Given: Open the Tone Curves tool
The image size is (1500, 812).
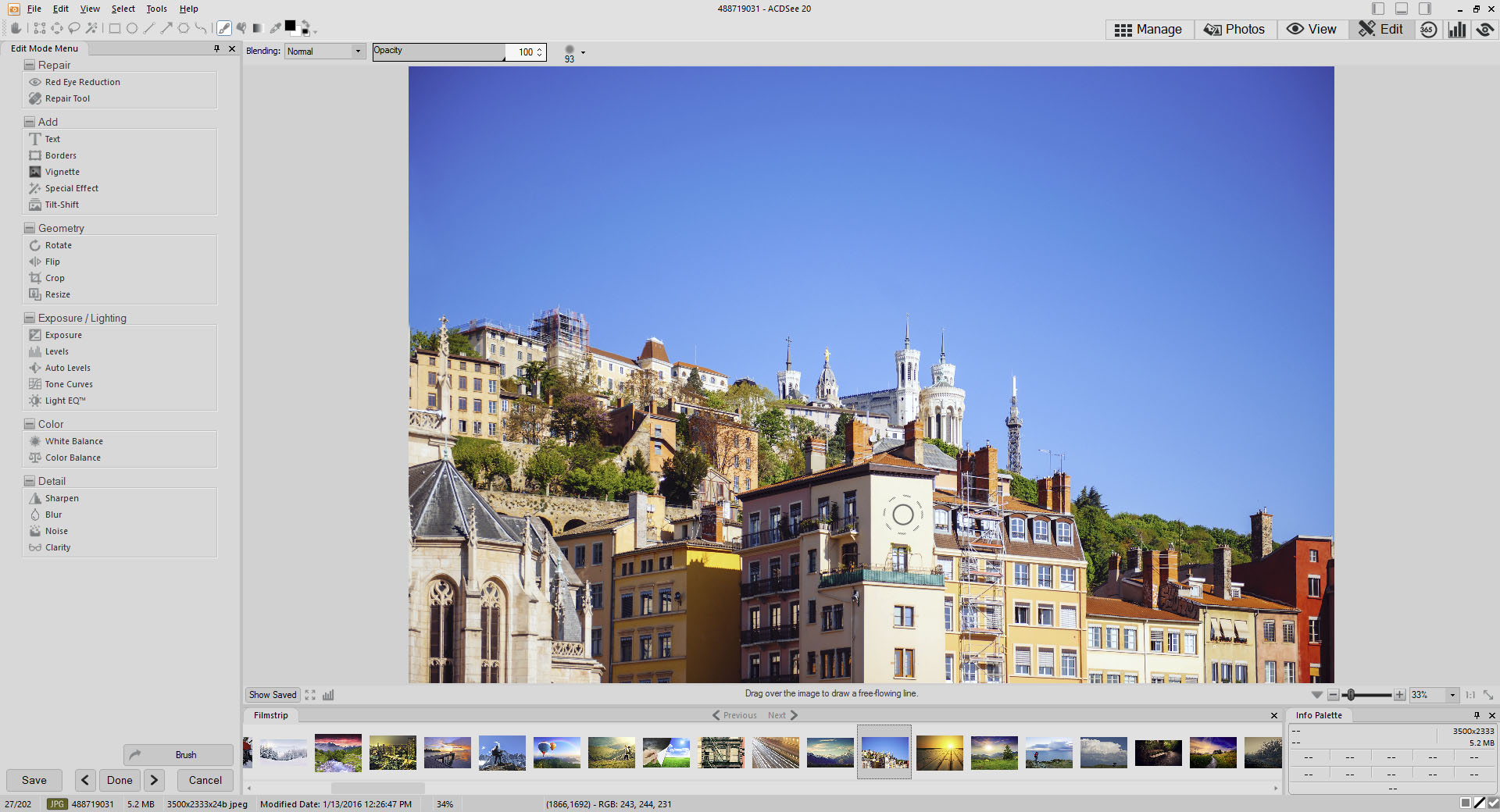Looking at the screenshot, I should click(x=69, y=384).
